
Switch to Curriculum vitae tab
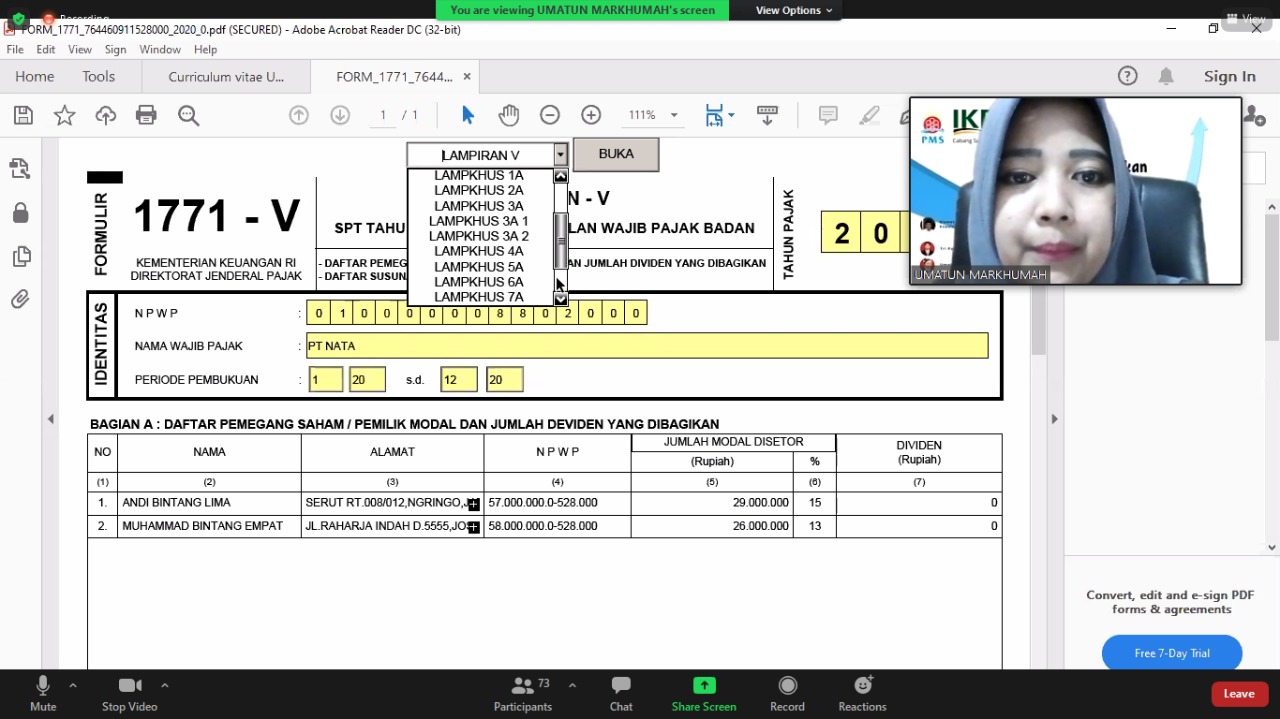[226, 77]
